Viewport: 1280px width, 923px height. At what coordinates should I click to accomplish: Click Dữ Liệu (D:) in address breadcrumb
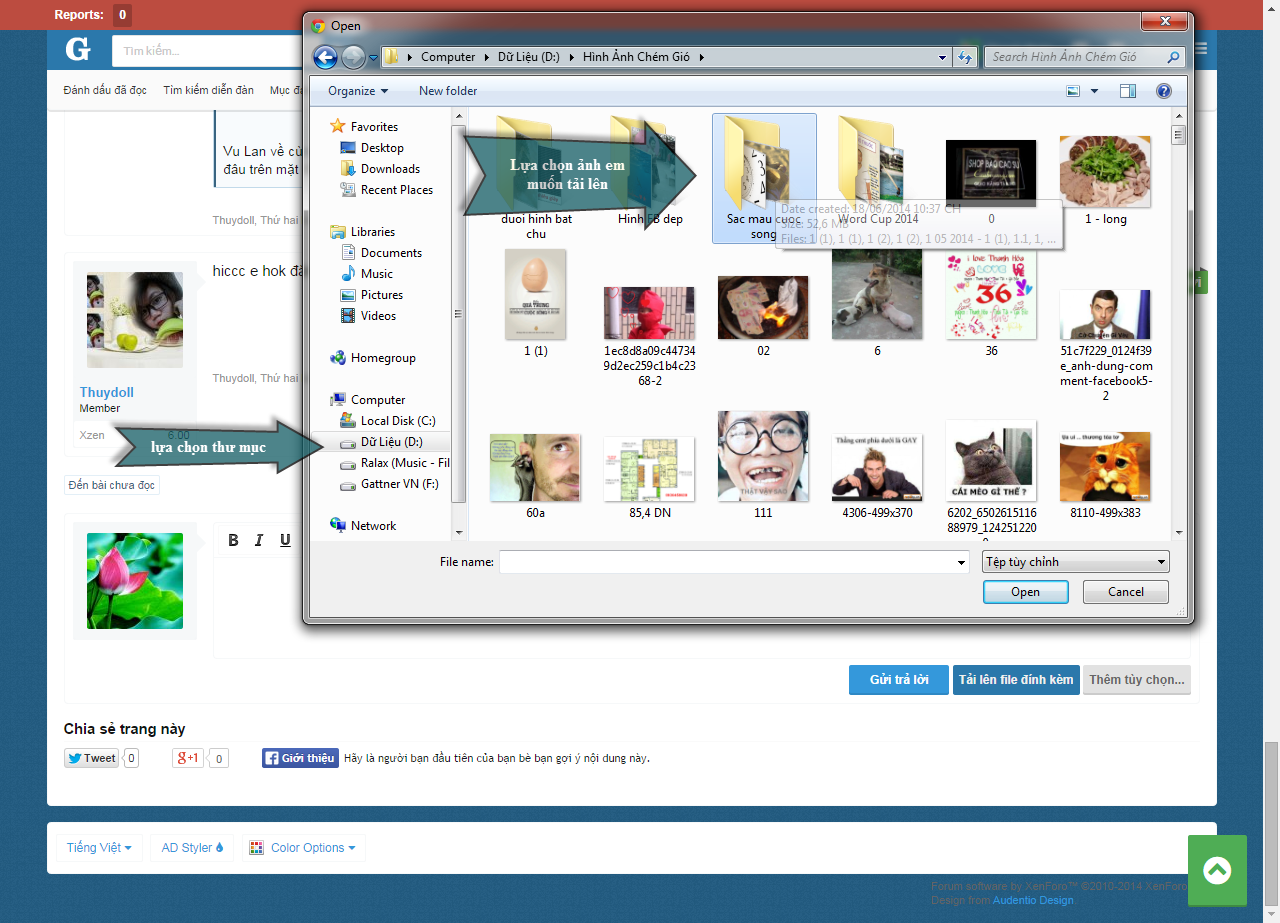pos(529,57)
